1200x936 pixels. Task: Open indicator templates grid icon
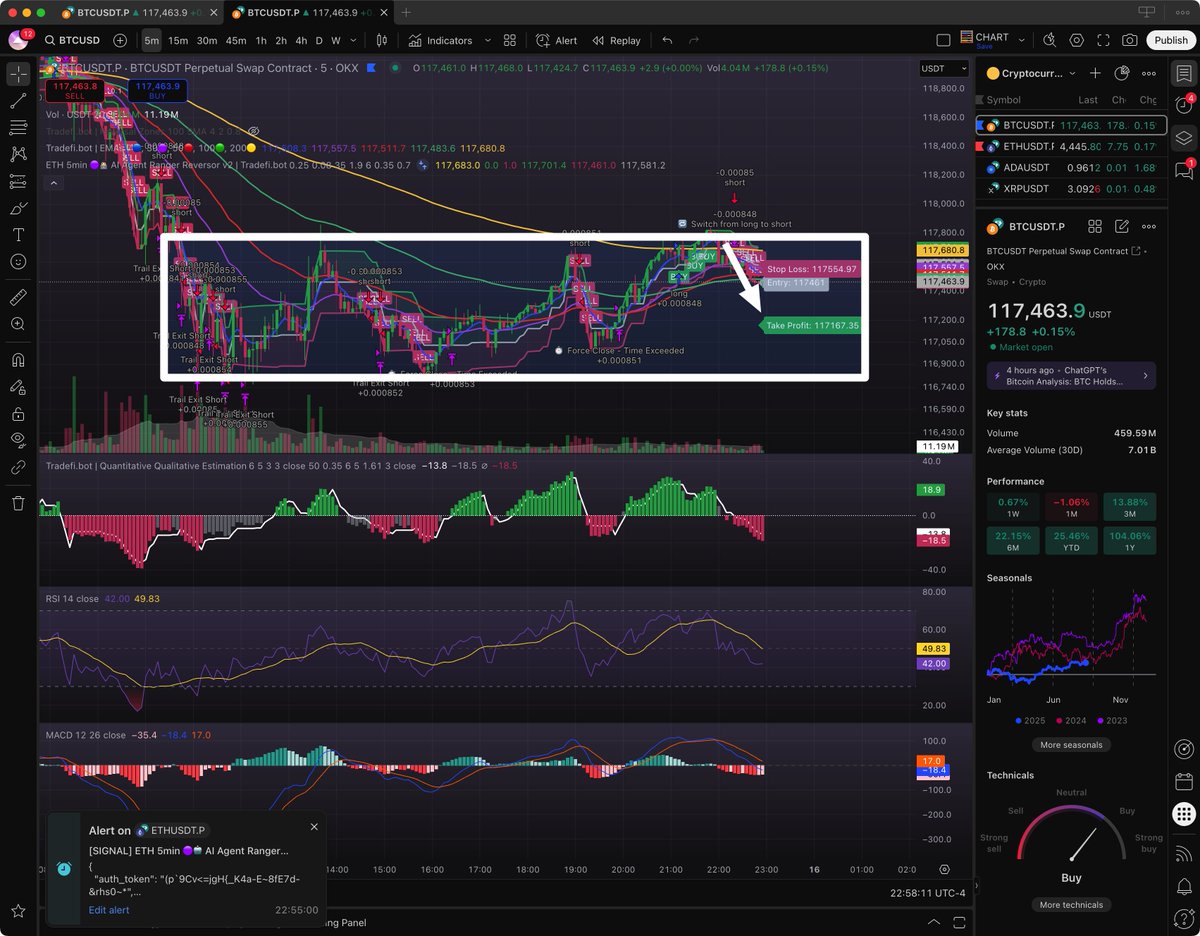510,40
